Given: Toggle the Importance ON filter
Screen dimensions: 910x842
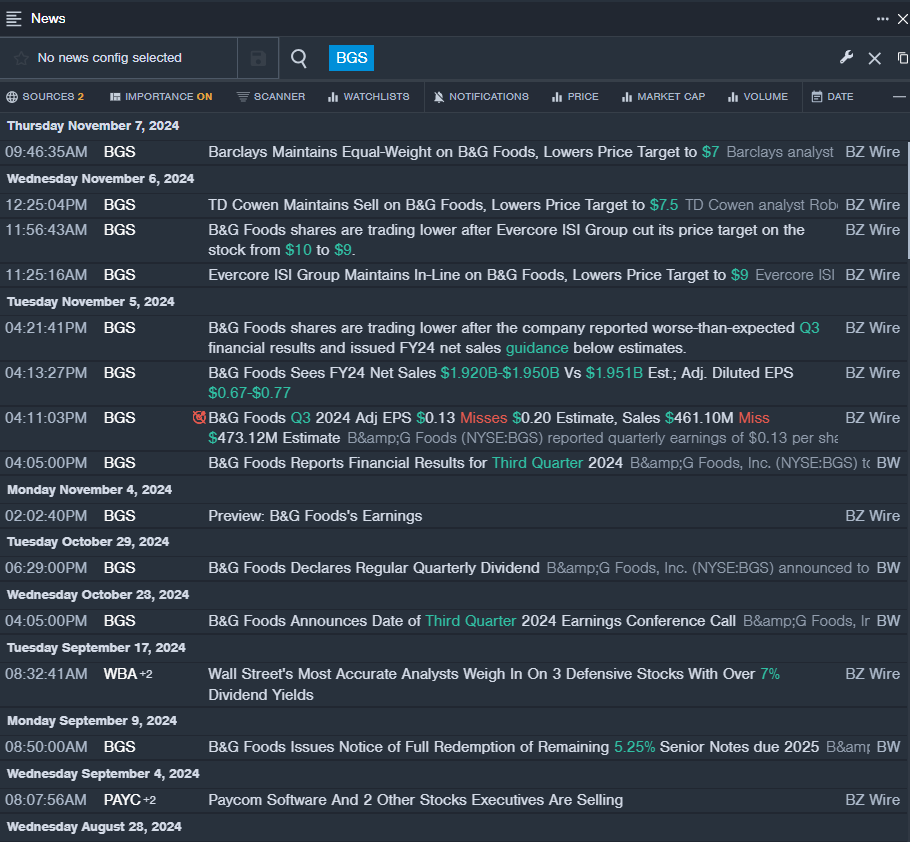Looking at the screenshot, I should click(161, 97).
